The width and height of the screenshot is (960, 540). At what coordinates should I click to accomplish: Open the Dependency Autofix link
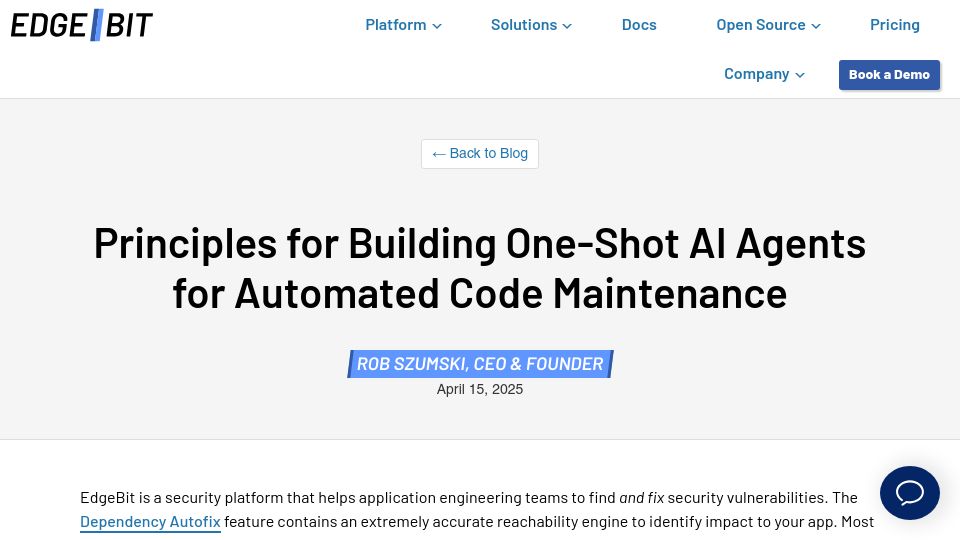coord(150,522)
